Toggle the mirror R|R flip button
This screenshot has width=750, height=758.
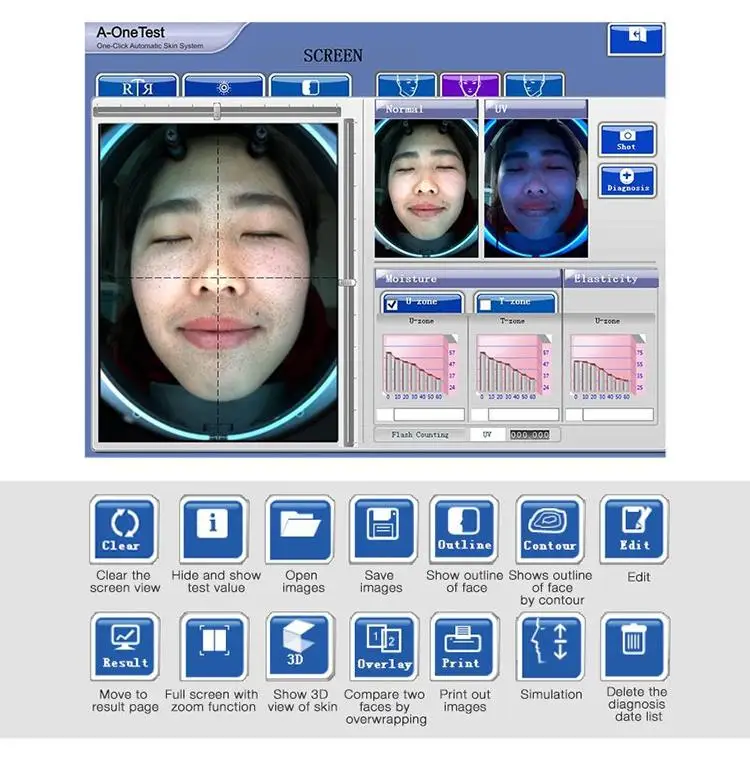137,86
